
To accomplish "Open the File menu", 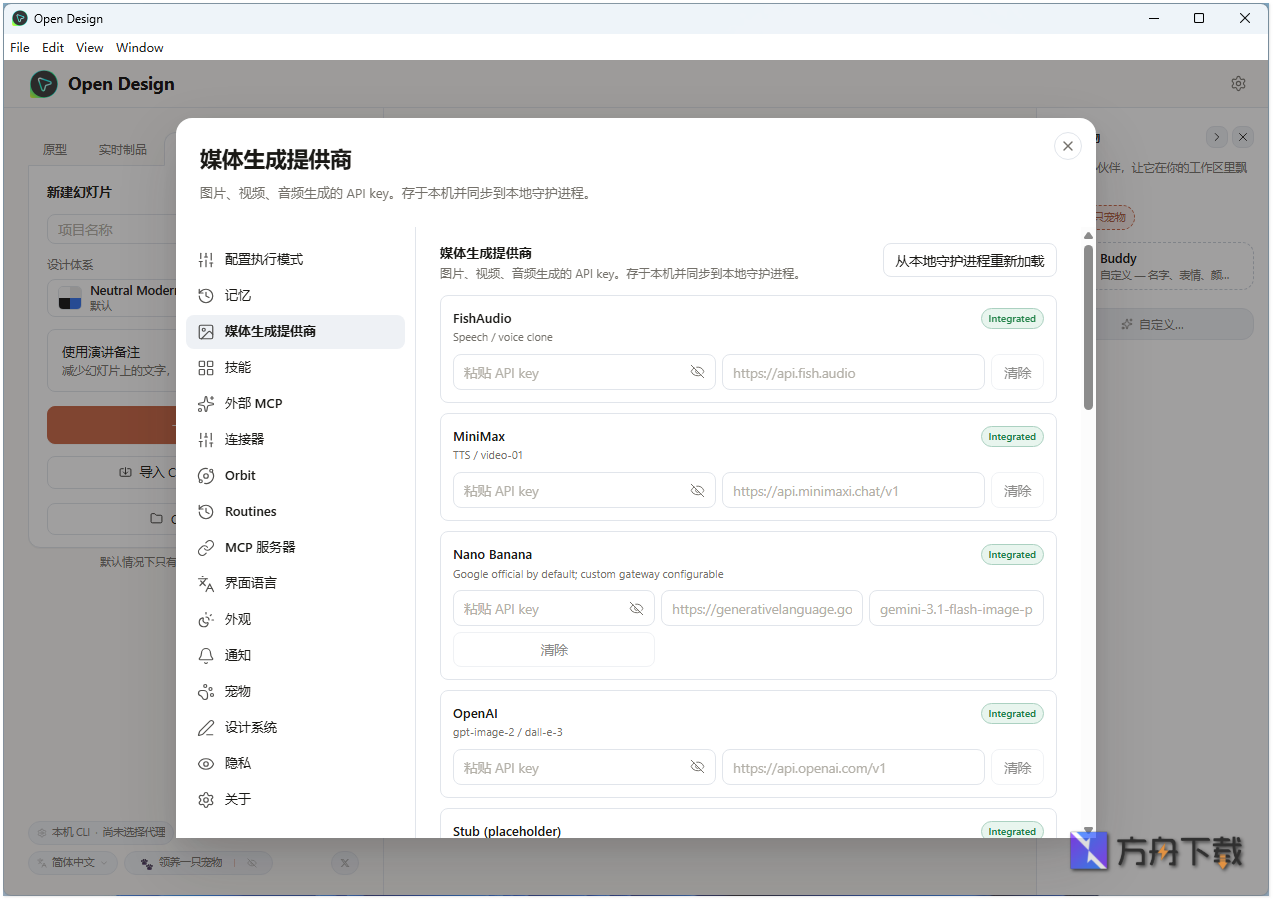I will [x=20, y=47].
